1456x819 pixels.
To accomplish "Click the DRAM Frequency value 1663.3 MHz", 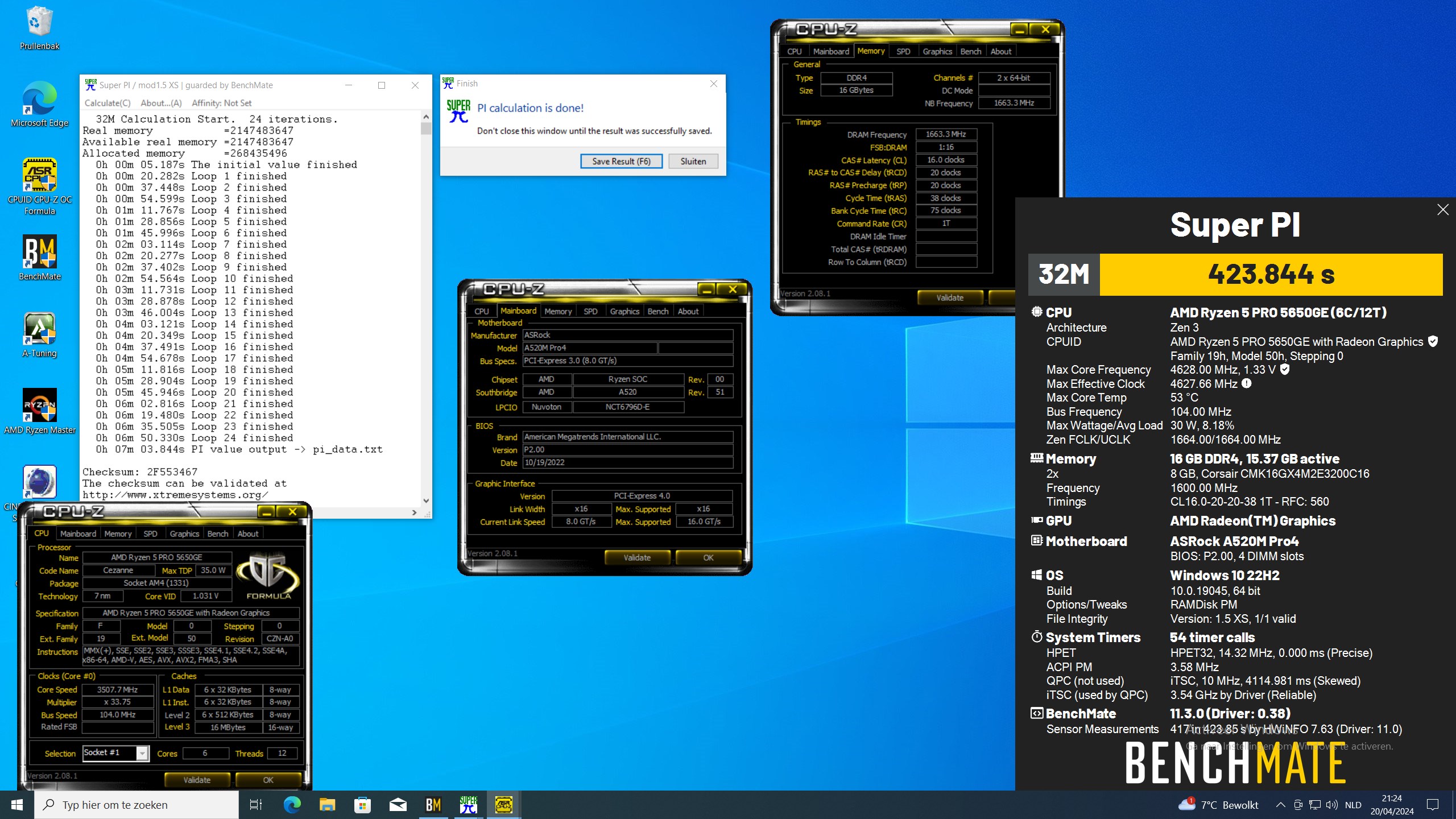I will [x=946, y=134].
